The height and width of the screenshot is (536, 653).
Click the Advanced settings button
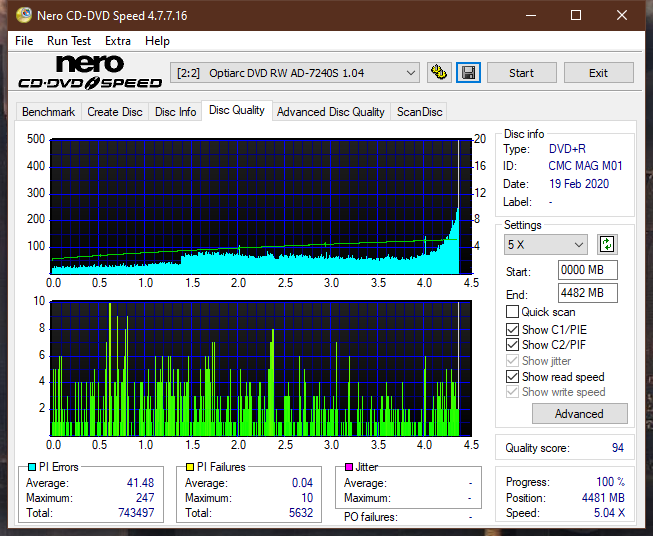[x=579, y=414]
